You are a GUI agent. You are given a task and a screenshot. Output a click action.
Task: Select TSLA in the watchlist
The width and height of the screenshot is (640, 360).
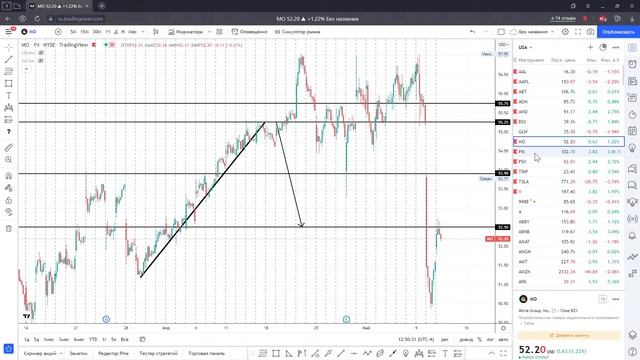click(x=569, y=182)
